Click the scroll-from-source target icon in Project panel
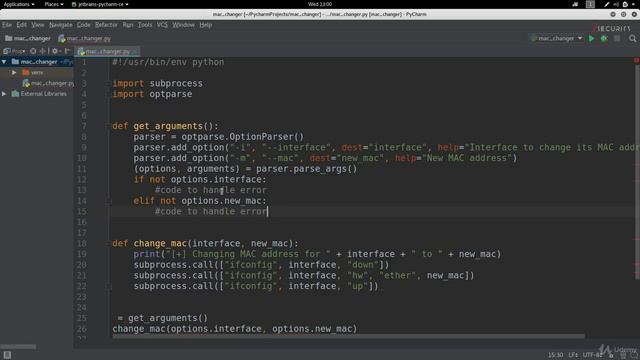This screenshot has height=360, width=640. [x=33, y=51]
